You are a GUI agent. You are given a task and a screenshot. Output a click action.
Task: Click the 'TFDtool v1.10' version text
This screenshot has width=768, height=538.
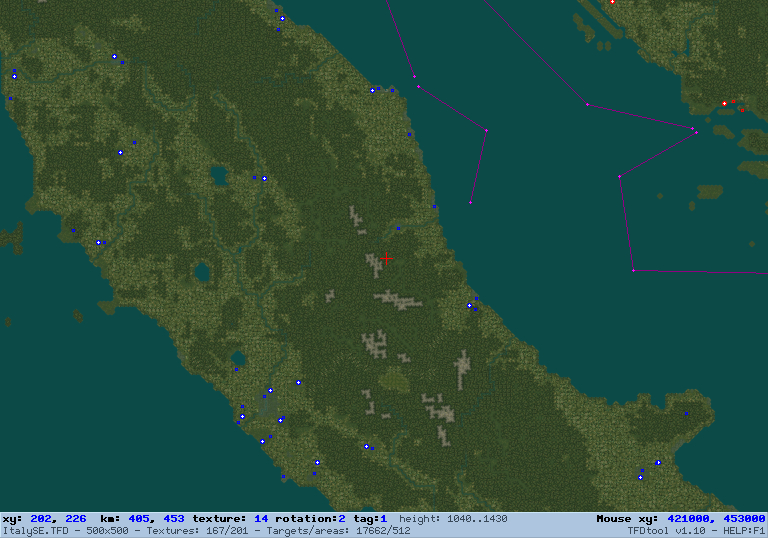[x=667, y=531]
